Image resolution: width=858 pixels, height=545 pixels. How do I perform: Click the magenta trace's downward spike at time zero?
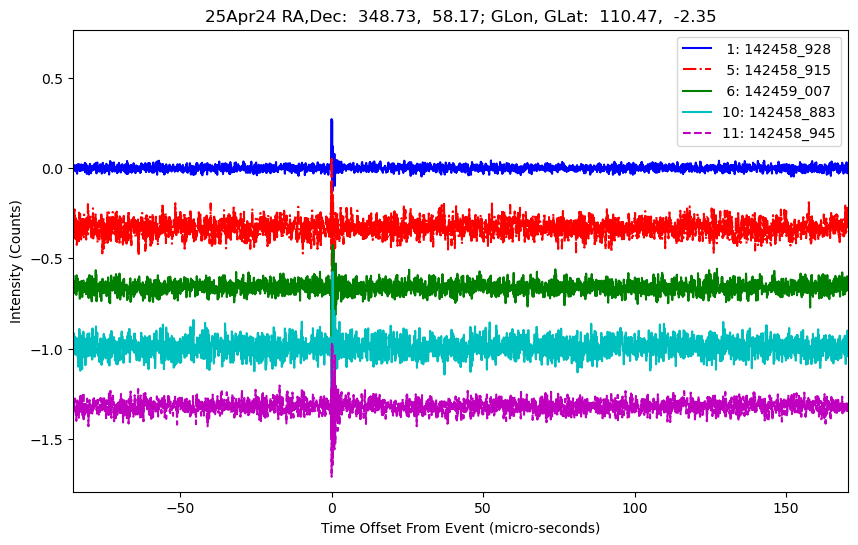tap(332, 473)
